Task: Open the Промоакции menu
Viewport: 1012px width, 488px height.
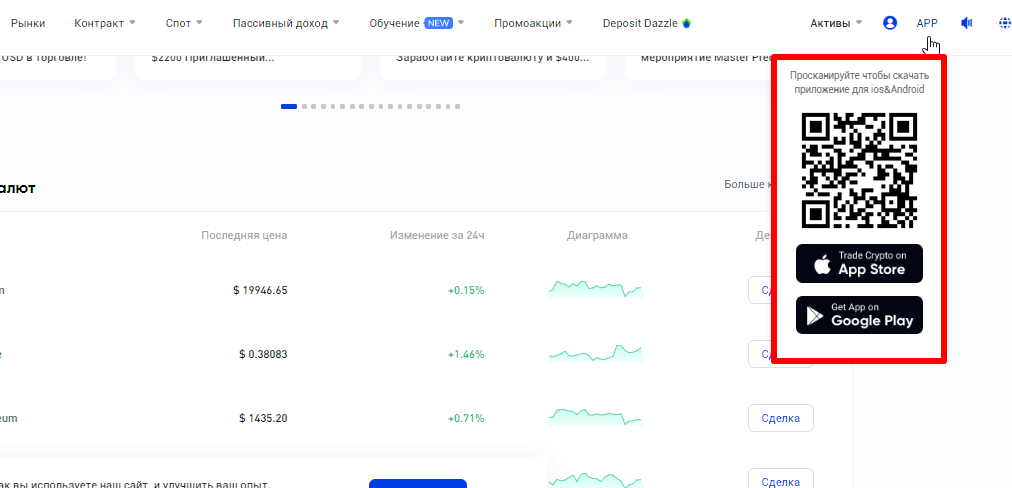Action: click(x=534, y=23)
